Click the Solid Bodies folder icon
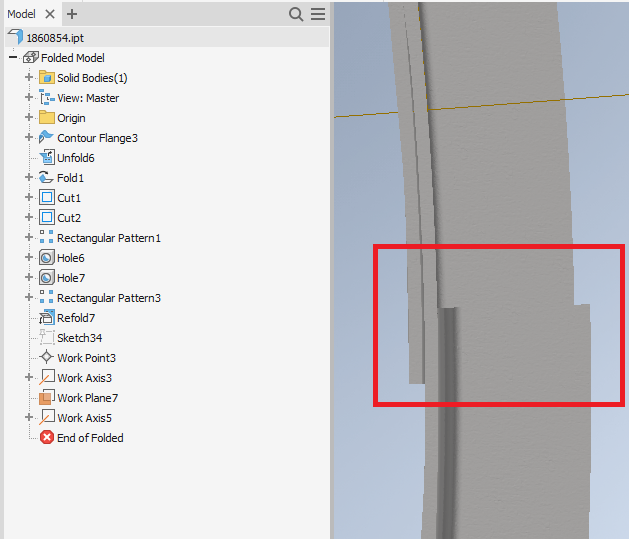This screenshot has width=629, height=539. [x=47, y=77]
